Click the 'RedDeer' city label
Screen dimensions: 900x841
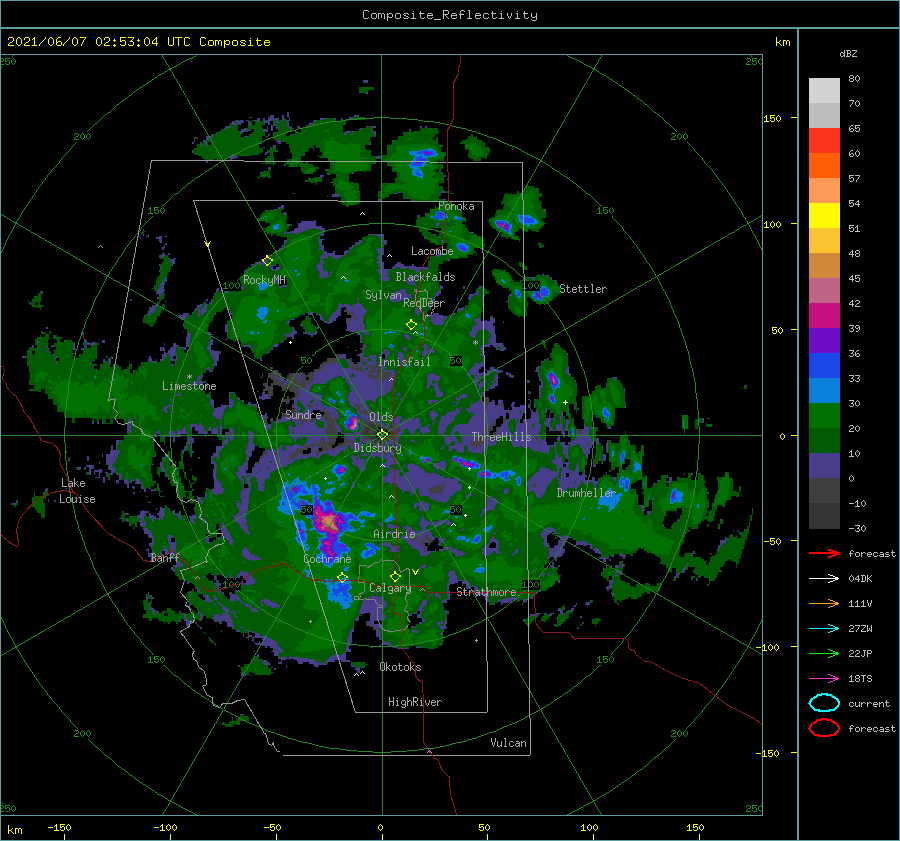pyautogui.click(x=424, y=303)
